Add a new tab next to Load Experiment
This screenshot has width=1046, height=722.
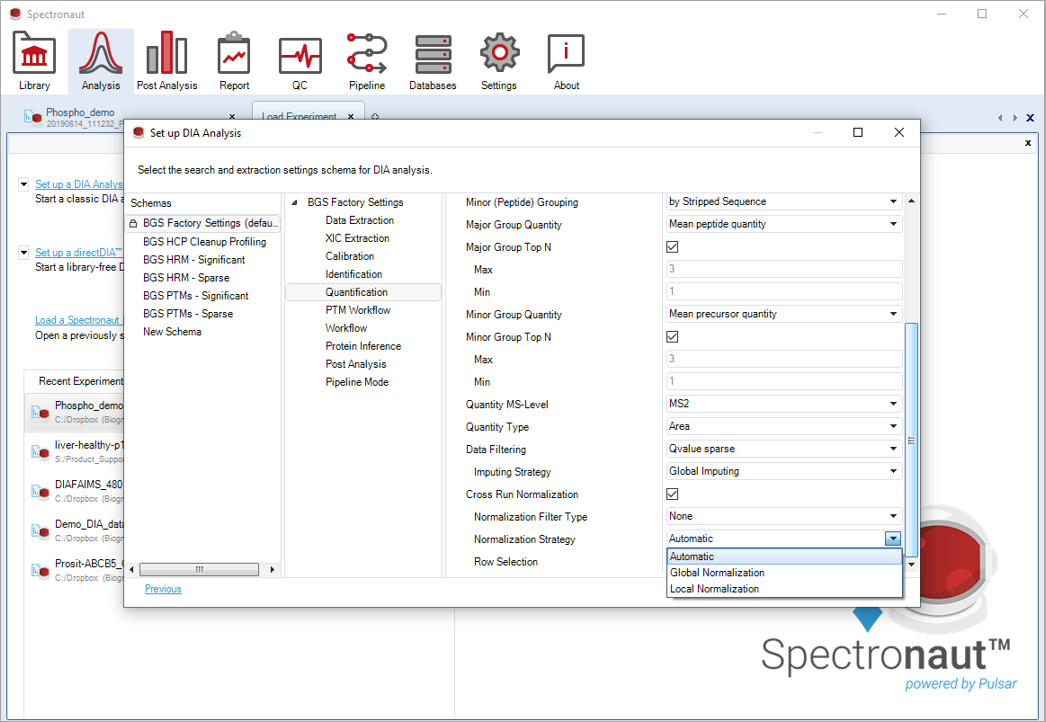(x=375, y=117)
